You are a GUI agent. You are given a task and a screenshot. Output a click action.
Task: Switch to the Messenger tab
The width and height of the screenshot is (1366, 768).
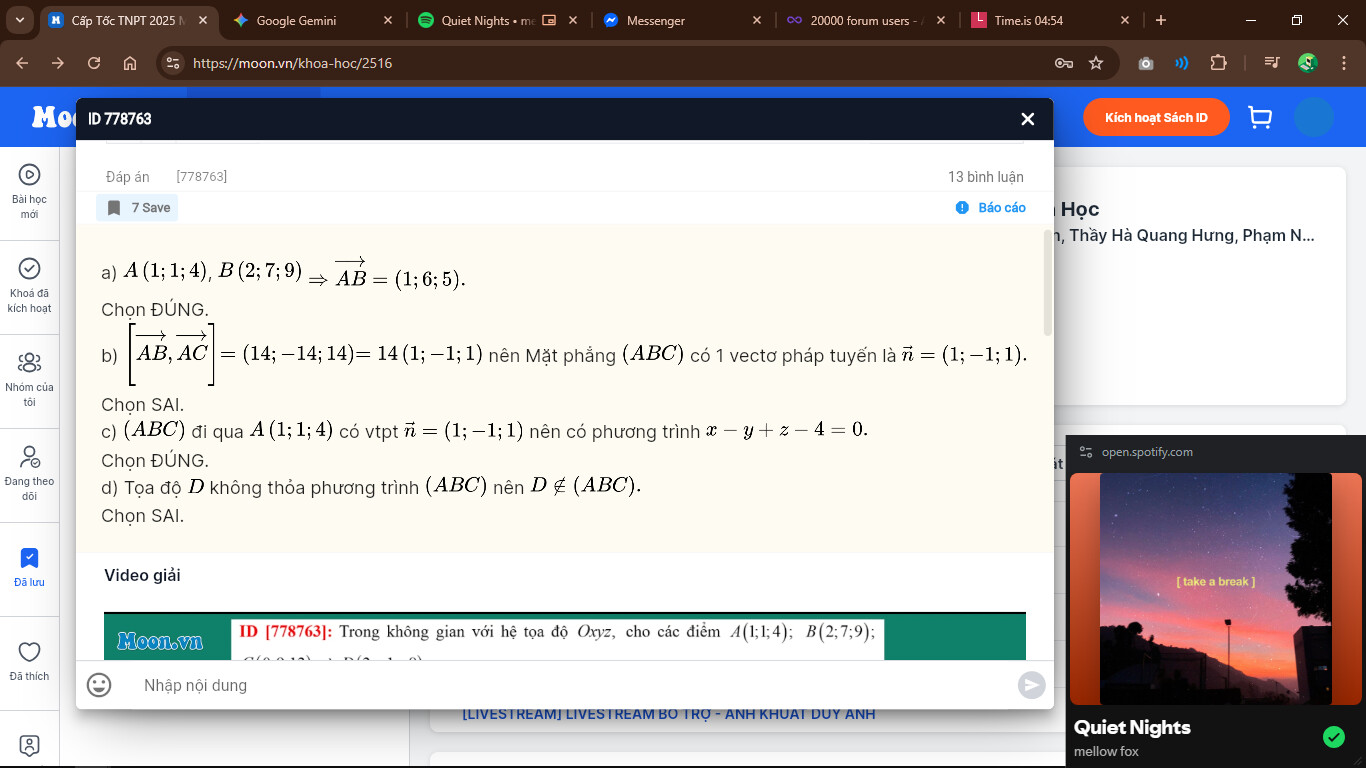[x=655, y=20]
